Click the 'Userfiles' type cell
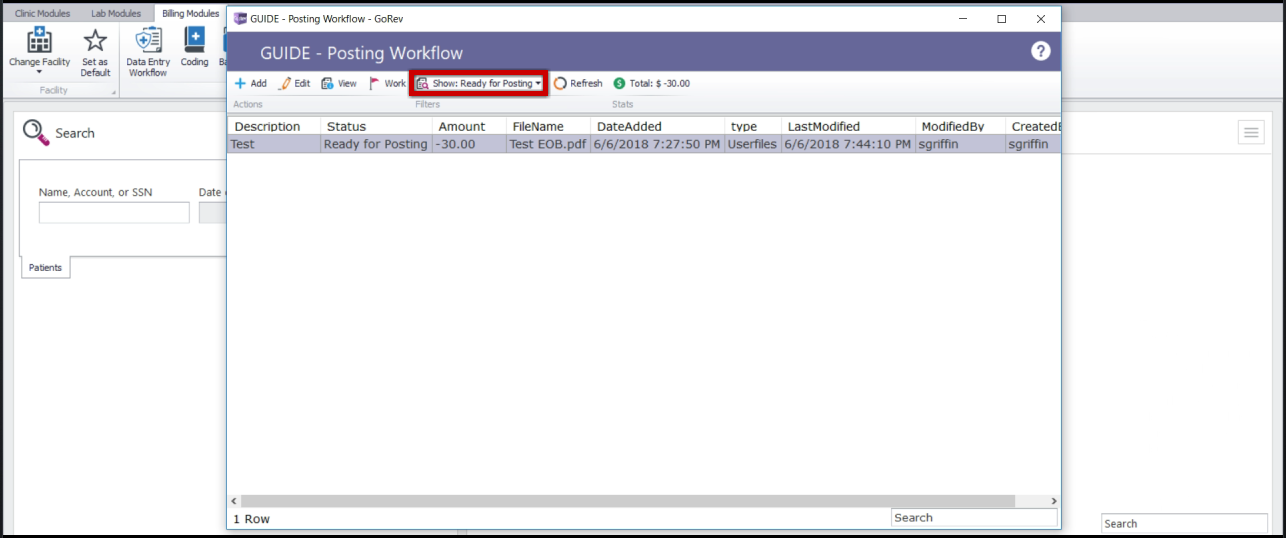This screenshot has width=1286, height=538. [753, 144]
